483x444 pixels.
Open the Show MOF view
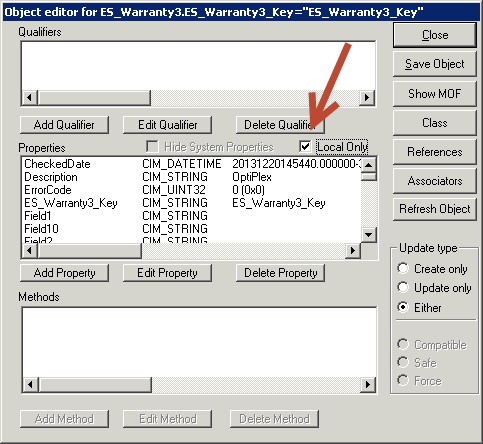435,94
